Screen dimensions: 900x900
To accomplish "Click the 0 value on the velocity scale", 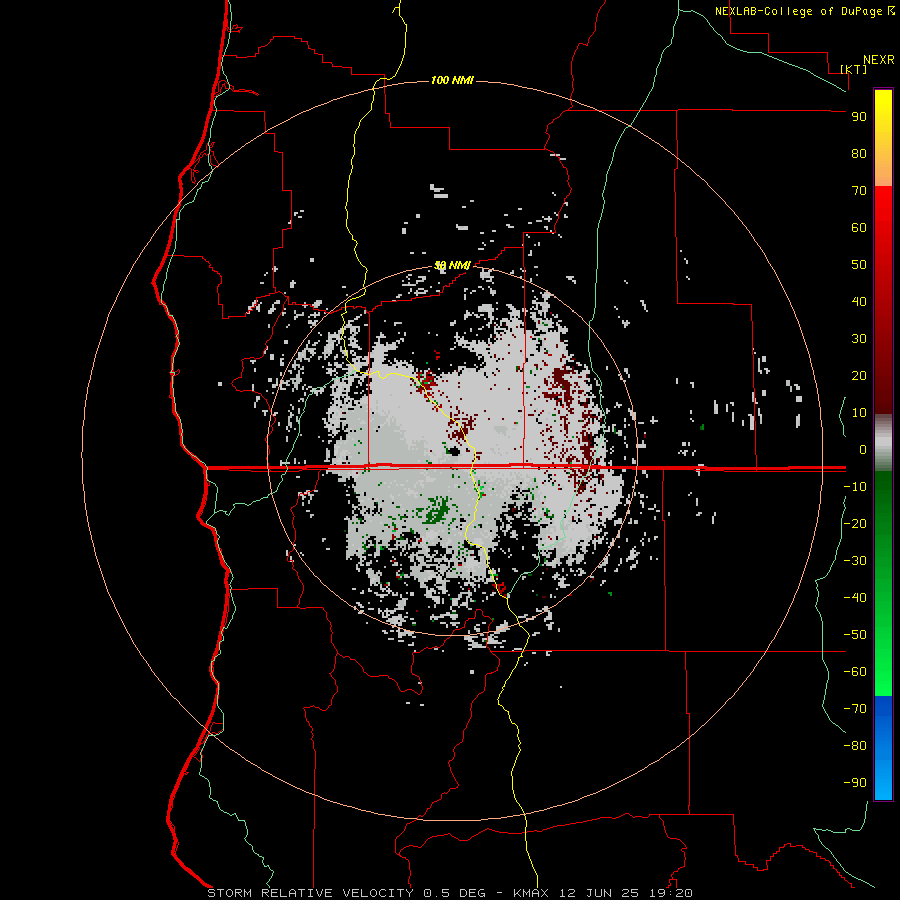I will [863, 450].
